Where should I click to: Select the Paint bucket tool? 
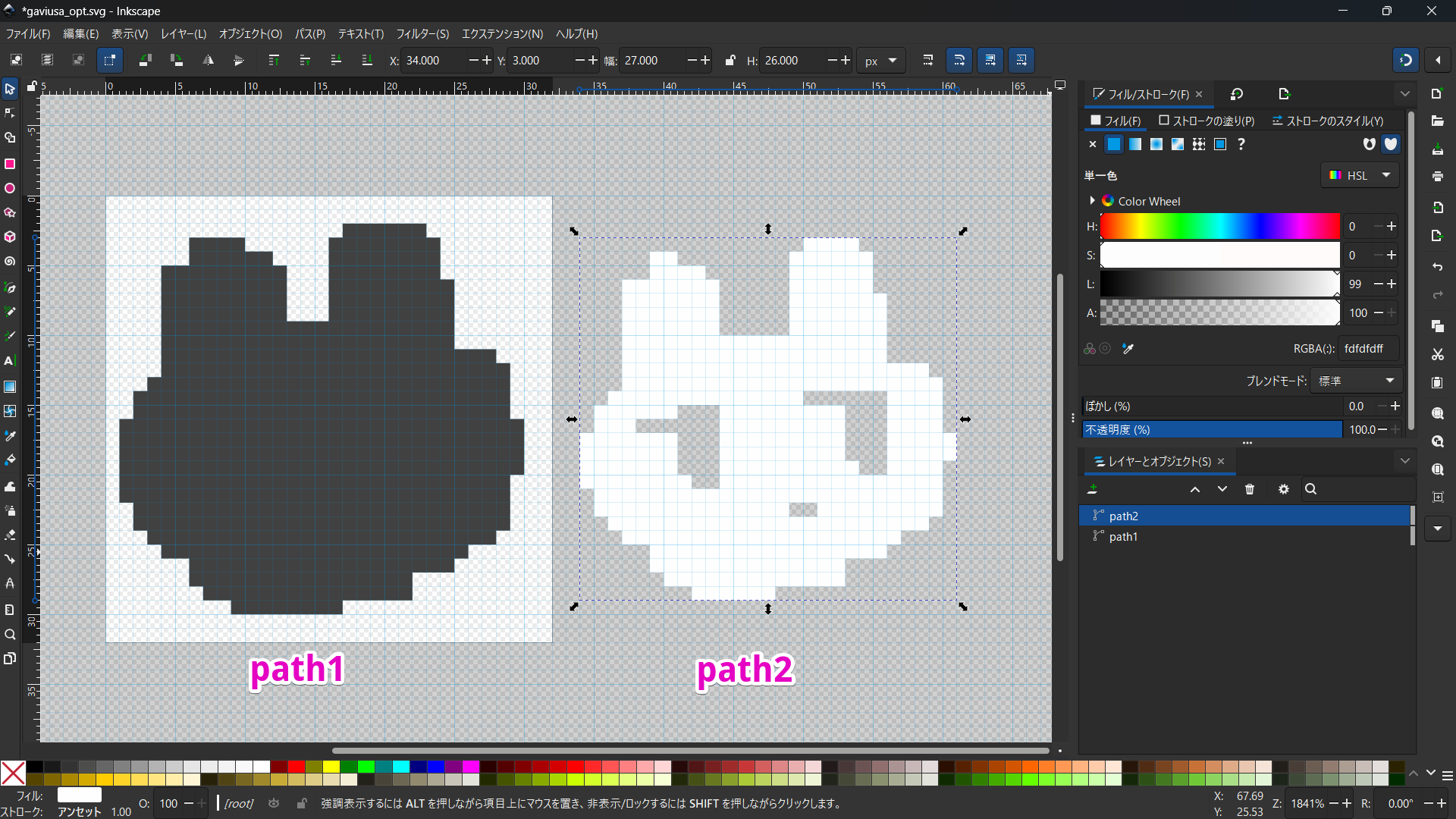(10, 460)
